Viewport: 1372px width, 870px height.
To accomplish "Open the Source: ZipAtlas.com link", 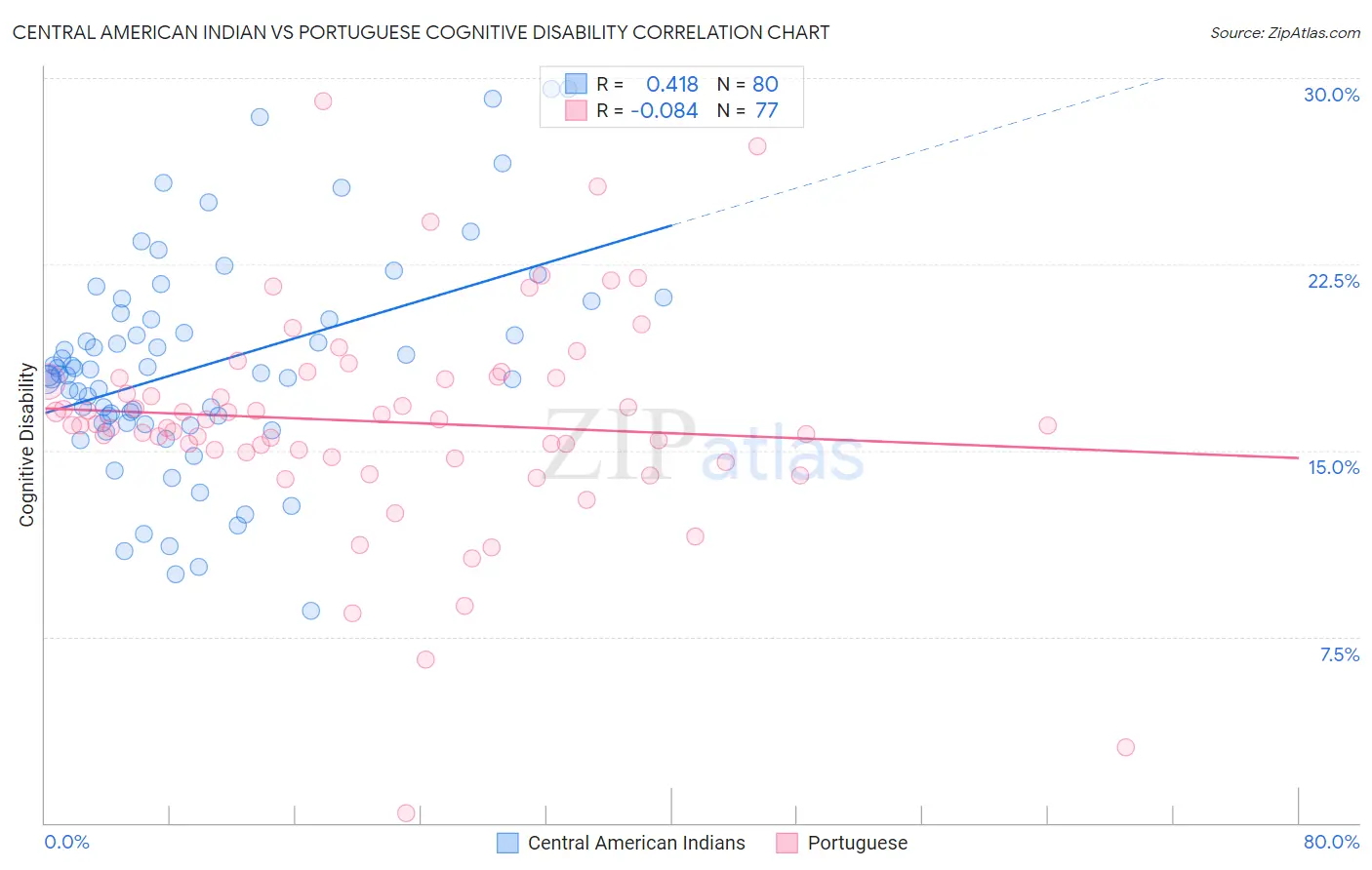I will click(1285, 32).
